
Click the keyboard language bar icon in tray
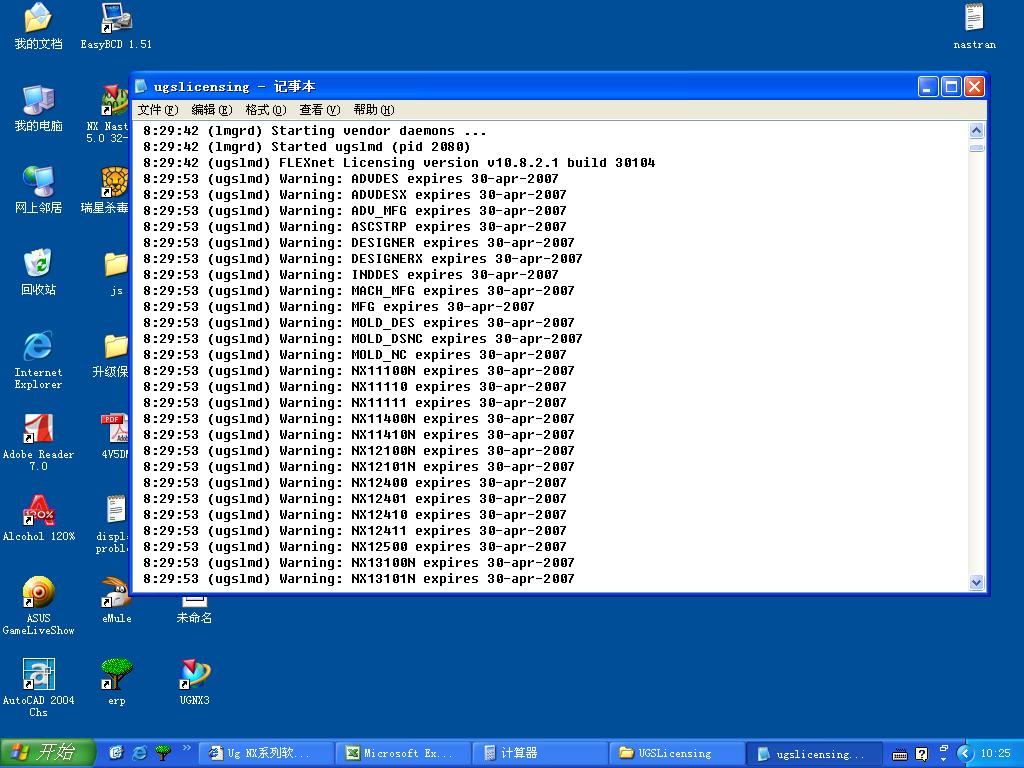coord(899,754)
